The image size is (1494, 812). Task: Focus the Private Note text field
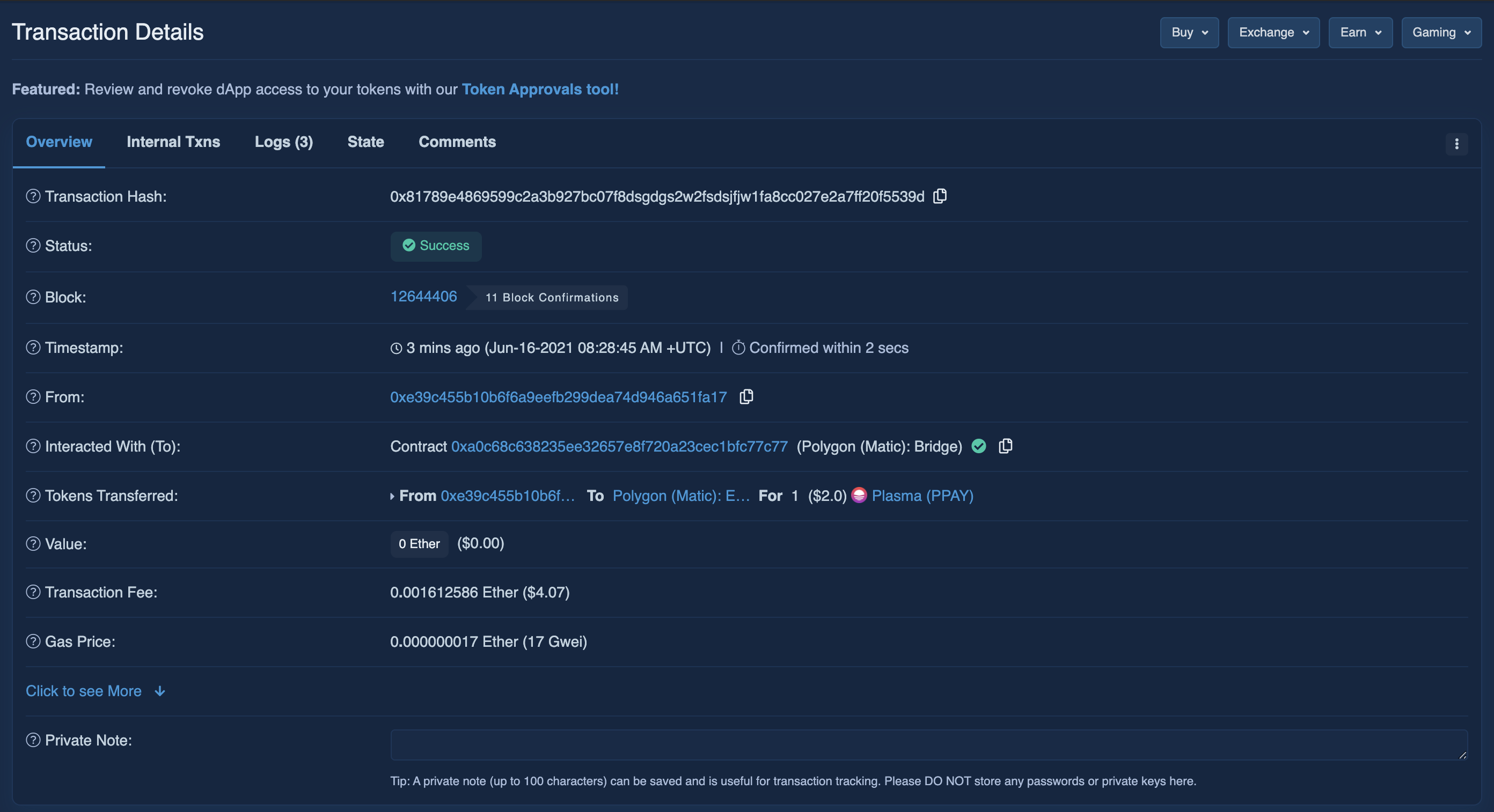(928, 745)
